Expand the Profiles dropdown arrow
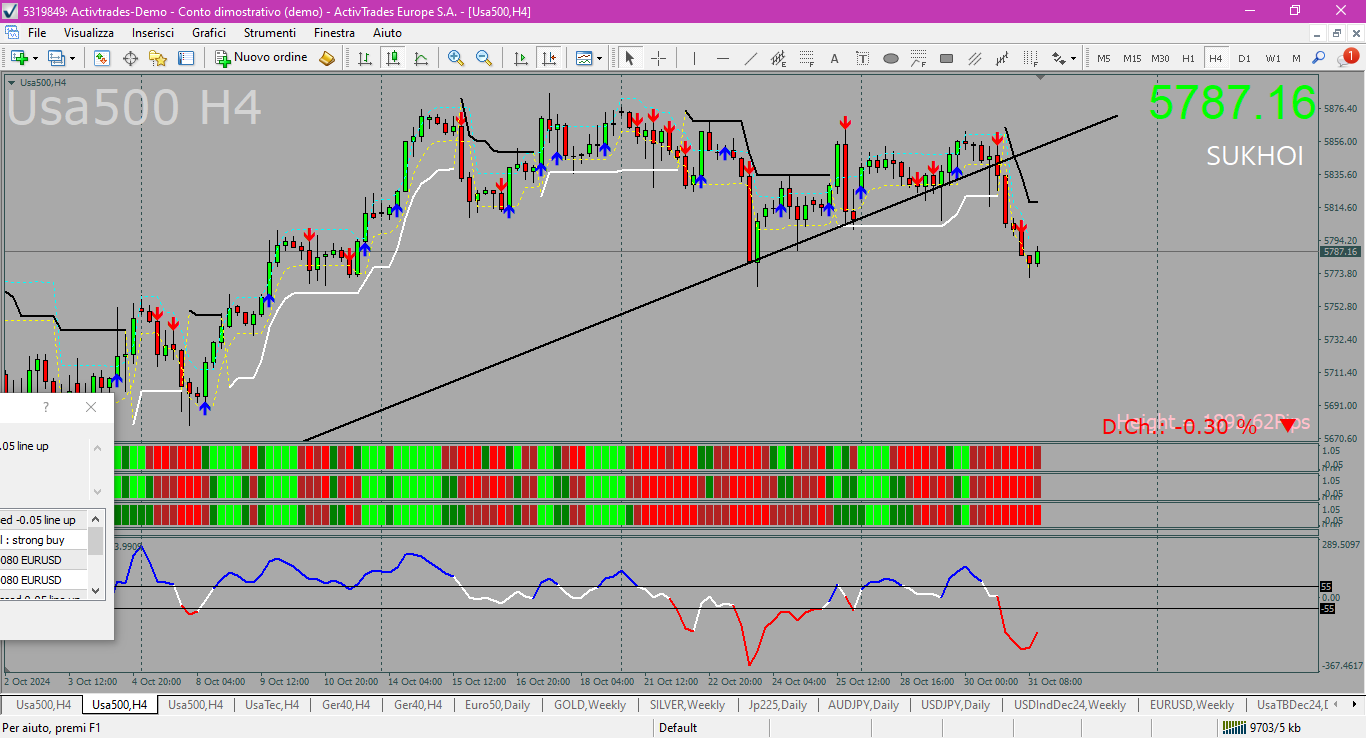The image size is (1366, 738). tap(72, 58)
